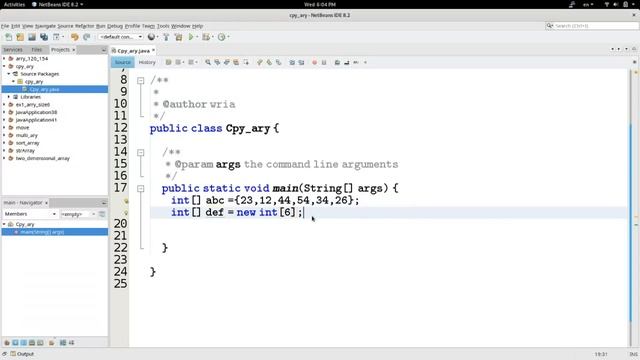640x360 pixels.
Task: Toggle Show Static Members filter in Navigator
Action: [x=24, y=343]
